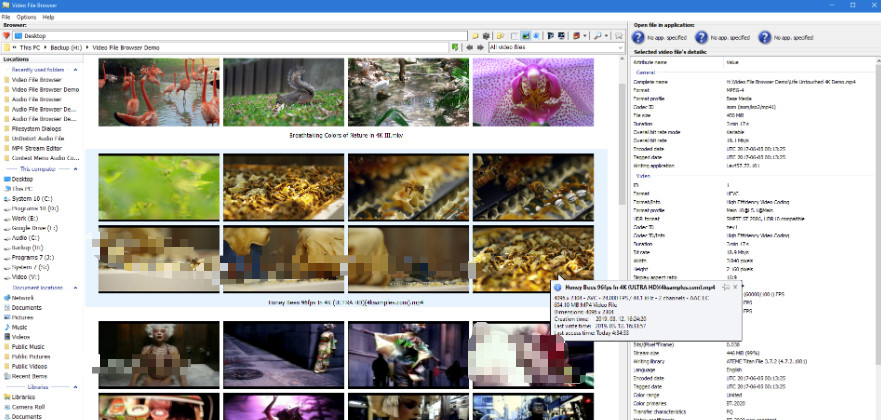
Task: Click Backup (H:) in the breadcrumb path
Action: coord(66,48)
